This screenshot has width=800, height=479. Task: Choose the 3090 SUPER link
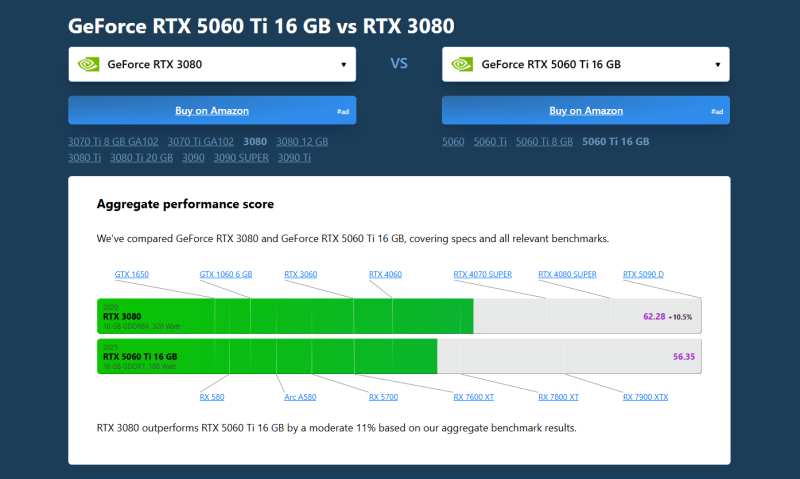[x=241, y=158]
